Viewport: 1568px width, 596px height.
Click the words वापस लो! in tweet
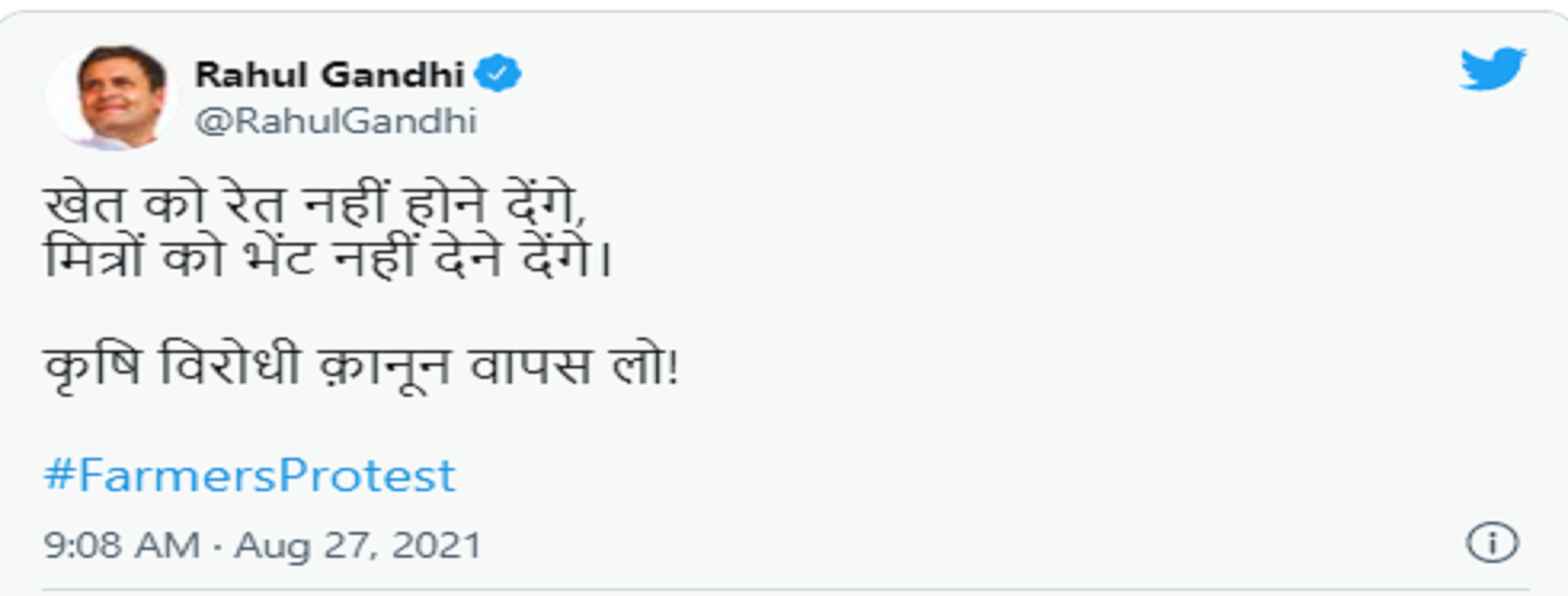(574, 367)
